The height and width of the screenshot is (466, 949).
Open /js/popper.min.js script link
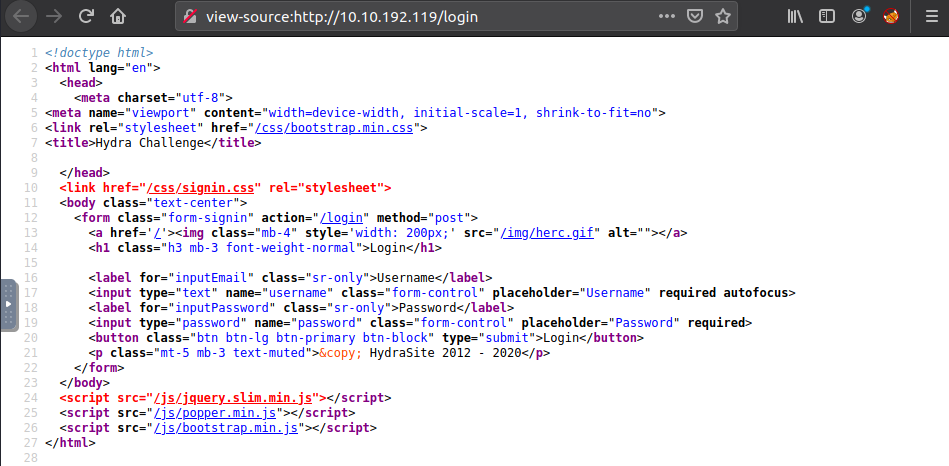pos(215,413)
